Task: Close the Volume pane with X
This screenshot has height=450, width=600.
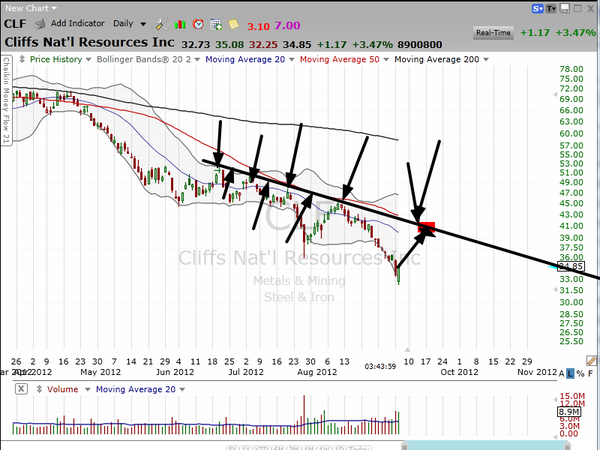Action: (21, 389)
